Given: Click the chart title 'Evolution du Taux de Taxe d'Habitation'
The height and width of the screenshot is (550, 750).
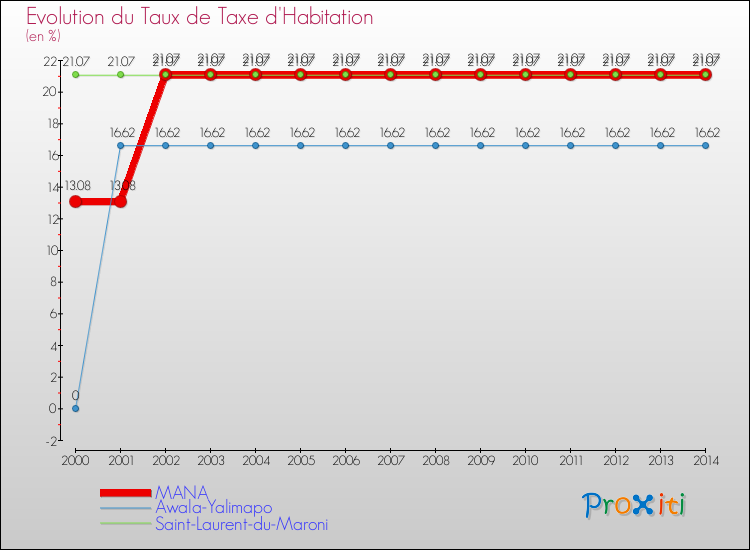Looking at the screenshot, I should (199, 17).
